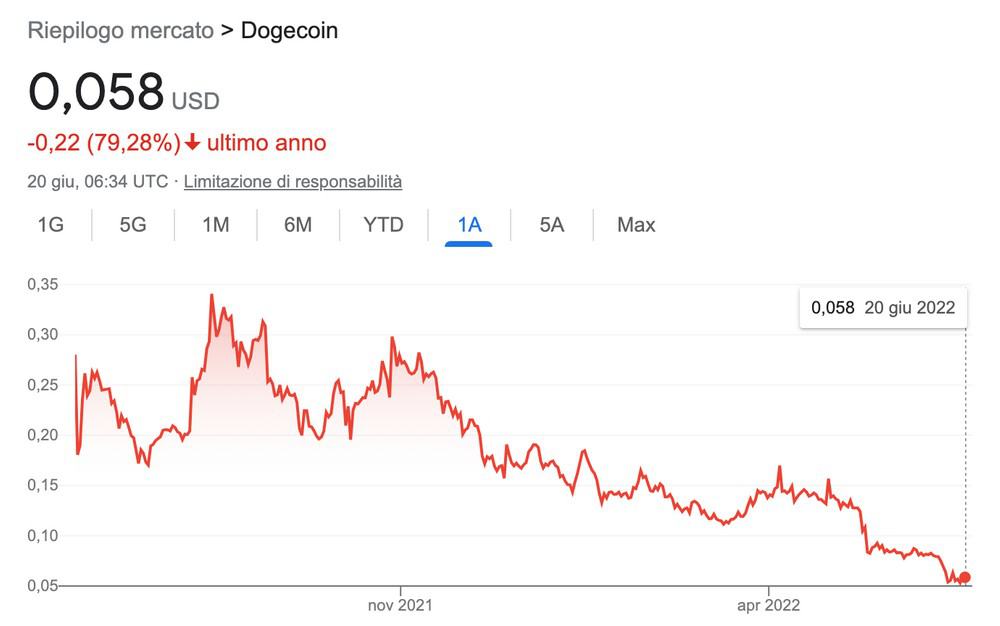1000x626 pixels.
Task: Click the Dogecoin breadcrumb title
Action: (289, 31)
